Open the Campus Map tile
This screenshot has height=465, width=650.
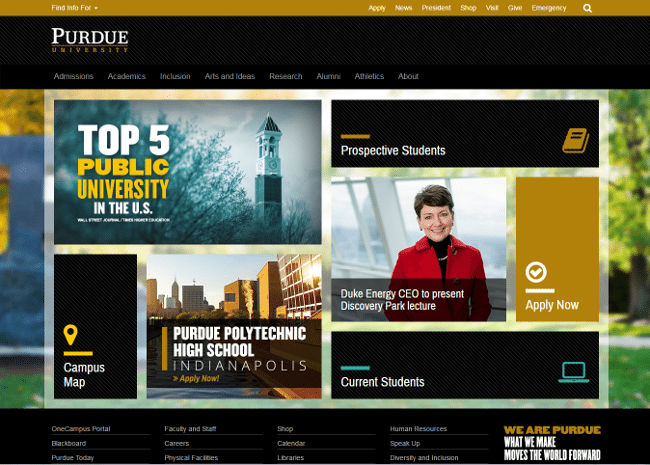[x=95, y=327]
